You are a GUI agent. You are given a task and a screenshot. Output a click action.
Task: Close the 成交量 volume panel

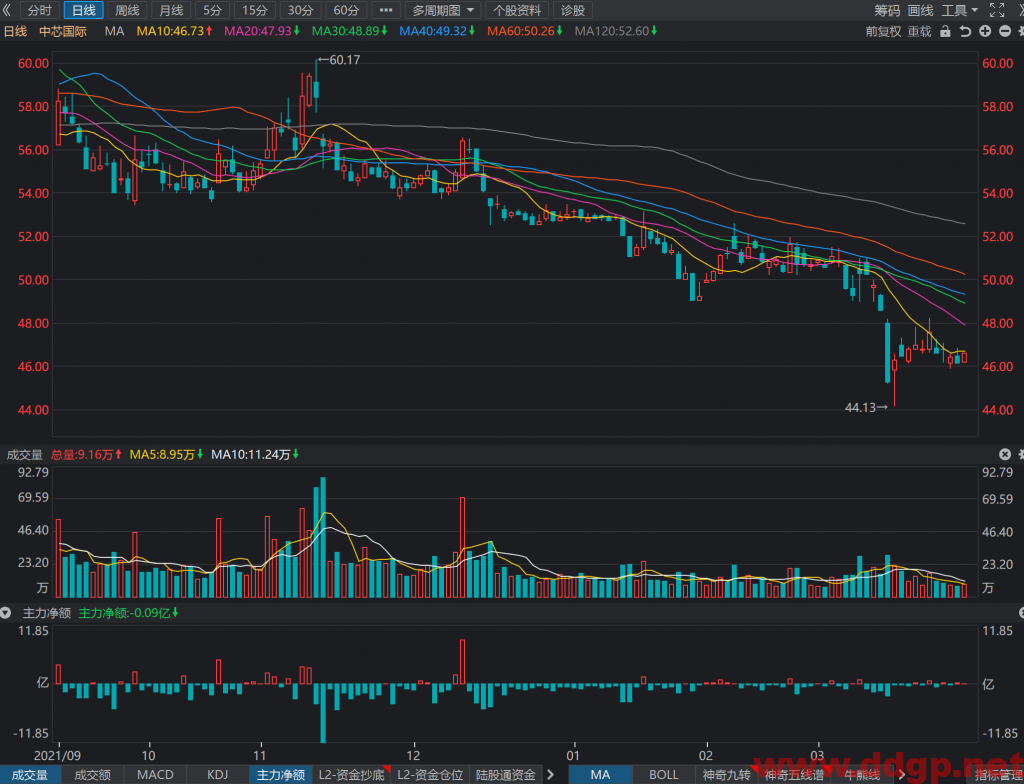pyautogui.click(x=1005, y=454)
